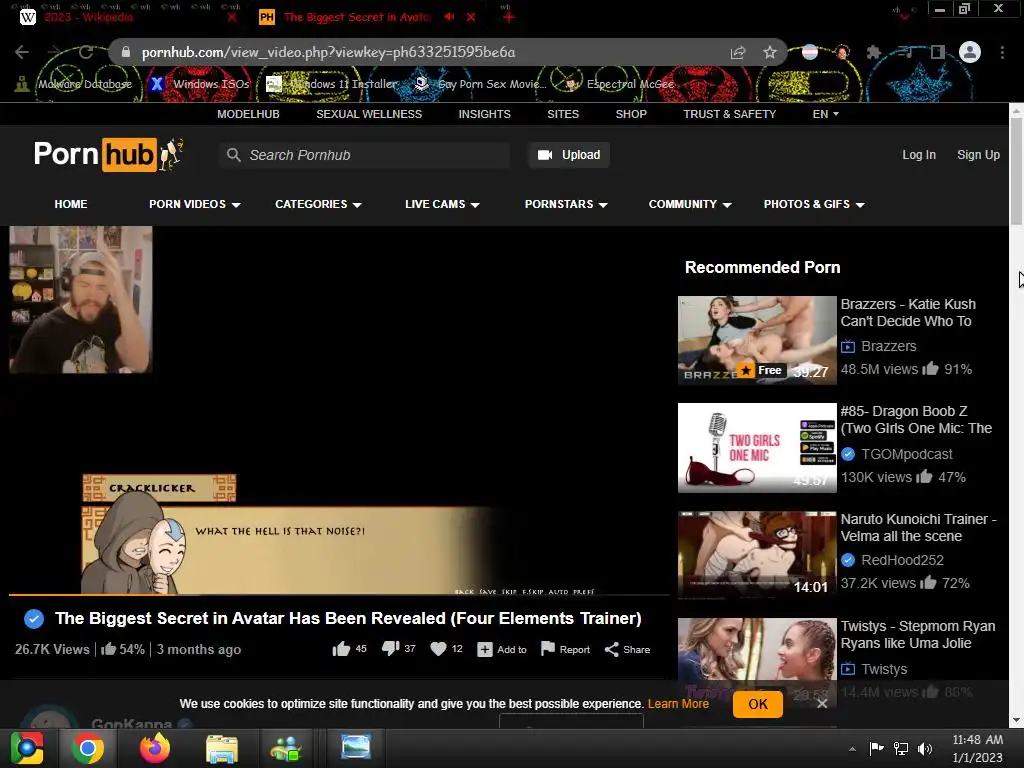Accept cookies with the OK button
The image size is (1024, 768).
coord(758,704)
